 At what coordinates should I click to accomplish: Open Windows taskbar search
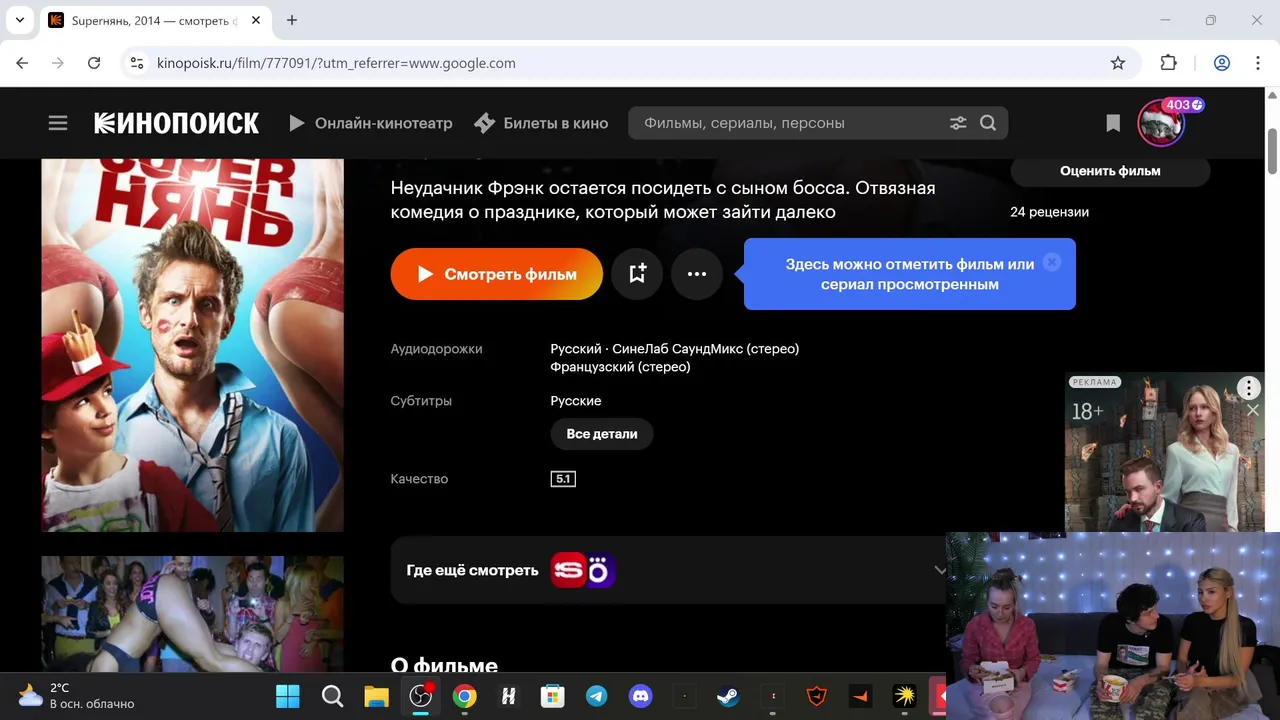332,696
